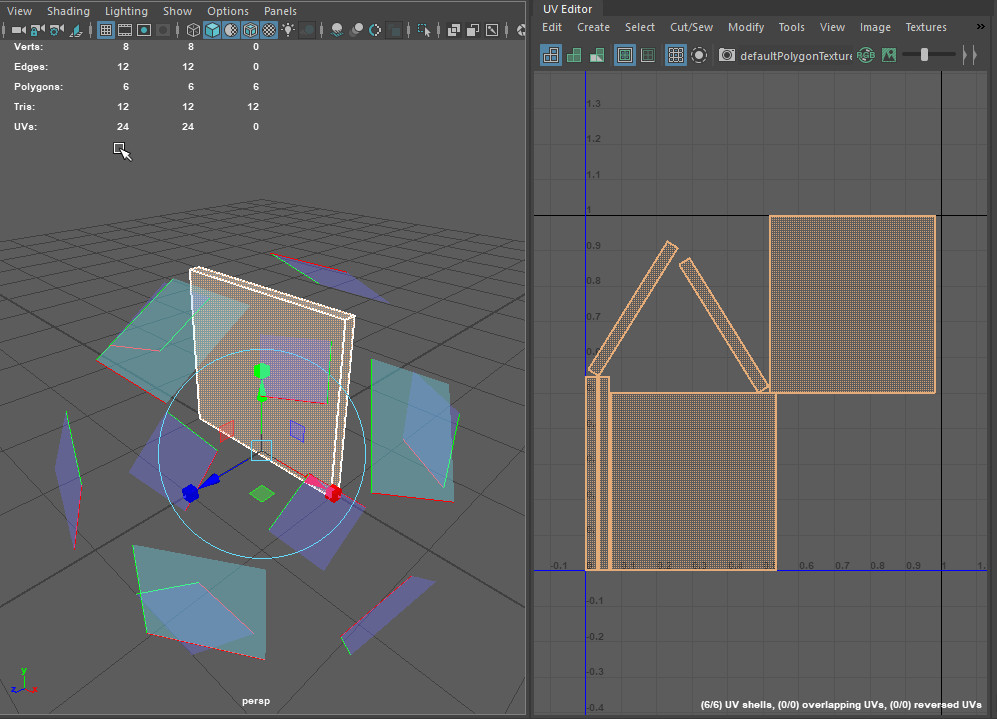Click the display image icon
Viewport: 997px width, 719px height.
[889, 55]
